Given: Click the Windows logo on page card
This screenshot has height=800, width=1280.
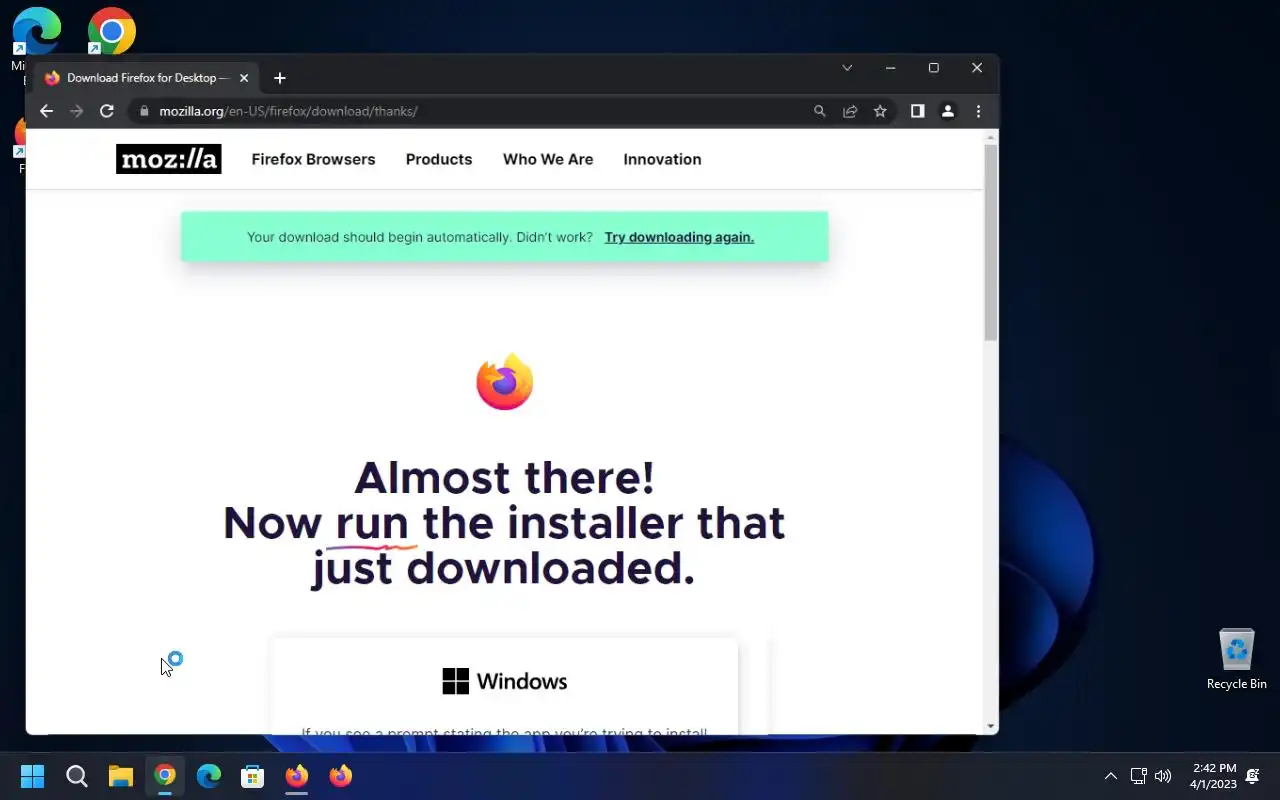Looking at the screenshot, I should [x=455, y=681].
